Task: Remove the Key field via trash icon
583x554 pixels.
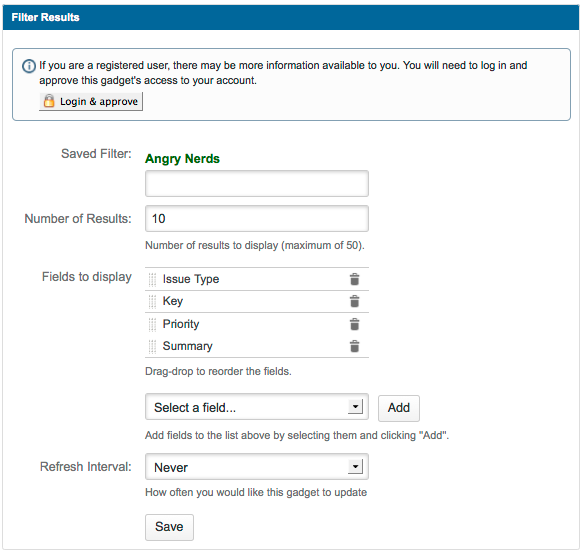Action: coord(355,301)
